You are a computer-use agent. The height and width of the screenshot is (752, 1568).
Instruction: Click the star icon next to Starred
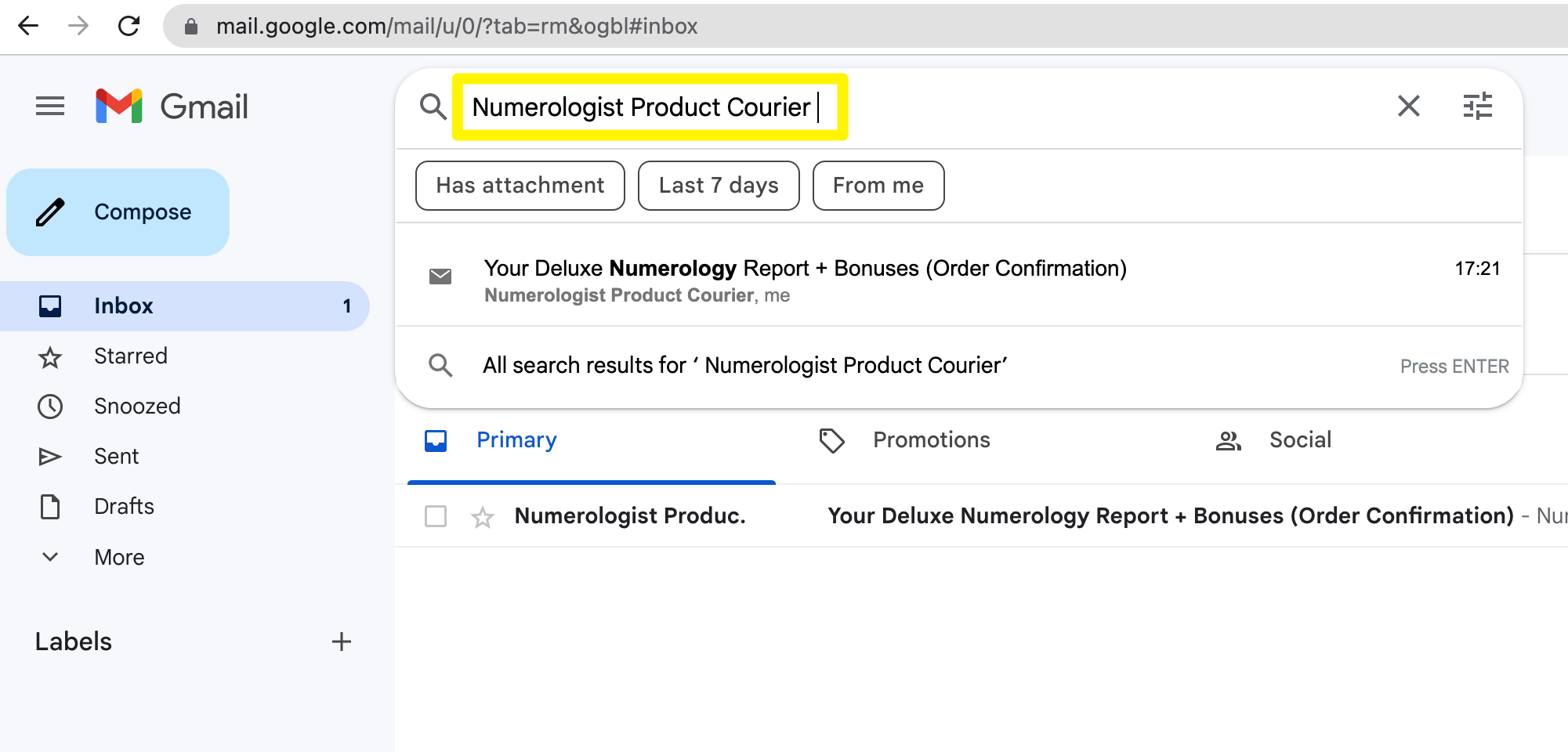click(x=50, y=357)
